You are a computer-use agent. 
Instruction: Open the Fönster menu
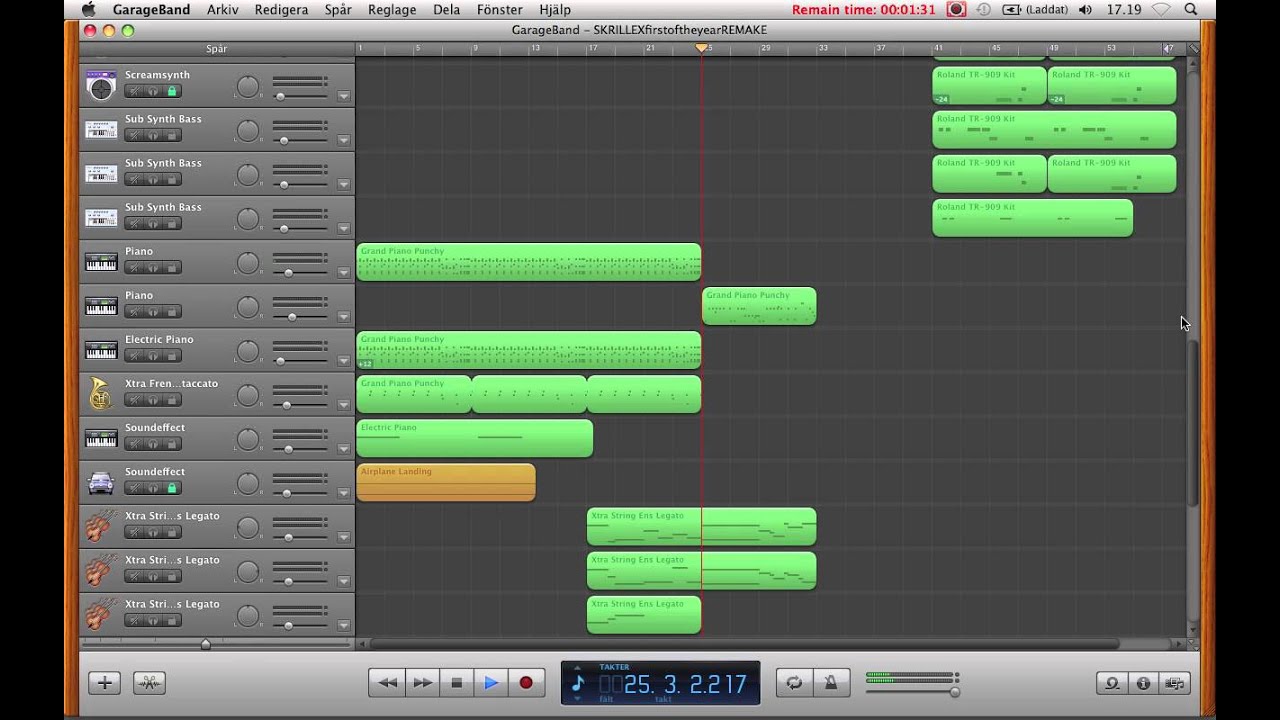click(x=499, y=9)
